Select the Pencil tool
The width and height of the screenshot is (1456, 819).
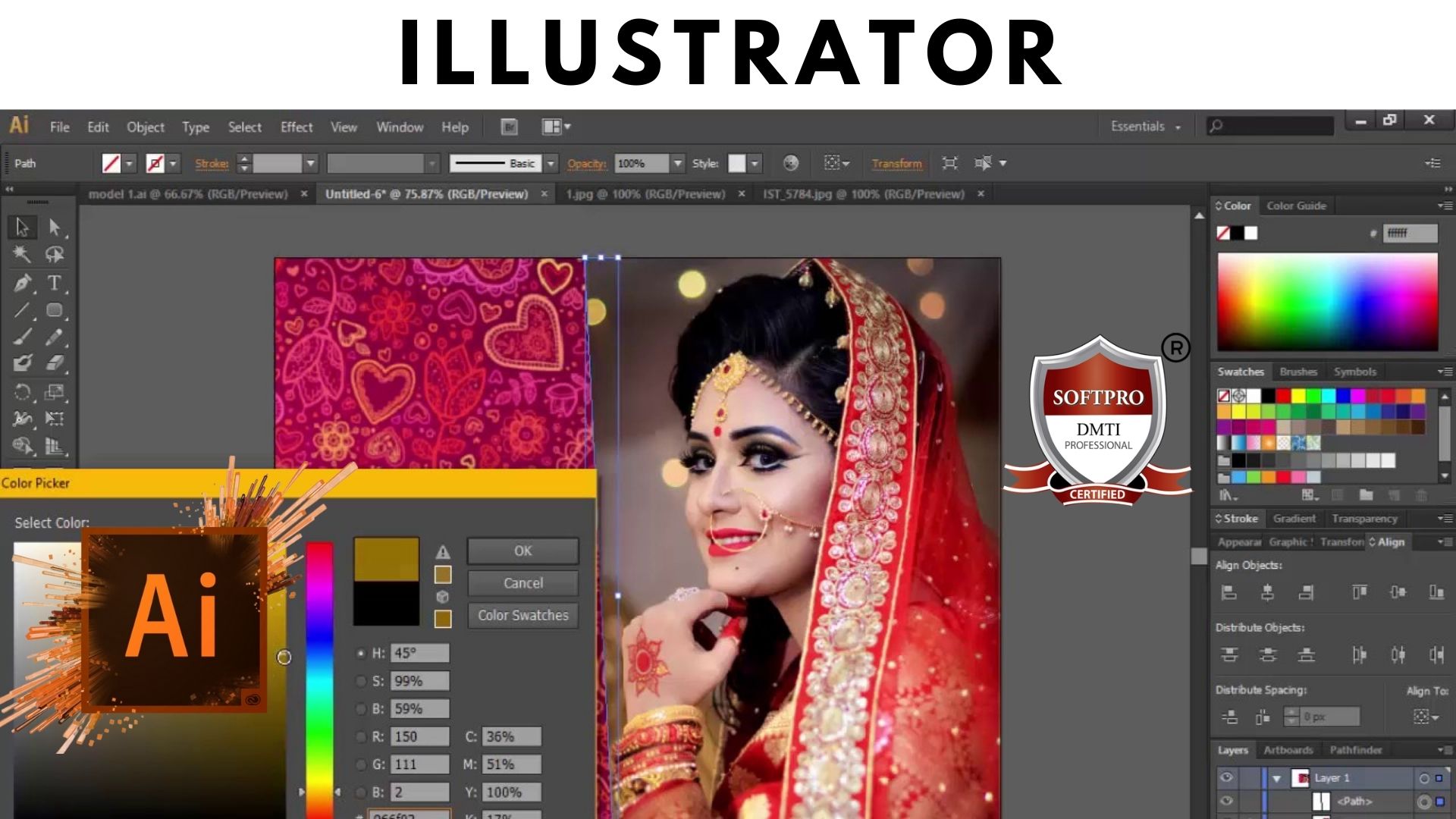(x=54, y=337)
